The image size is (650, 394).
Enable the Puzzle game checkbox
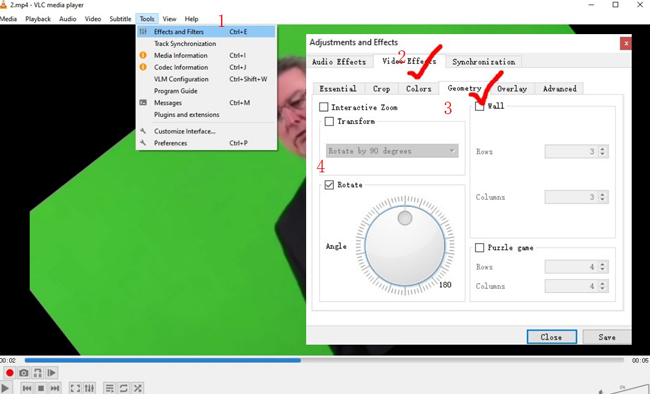pyautogui.click(x=480, y=248)
